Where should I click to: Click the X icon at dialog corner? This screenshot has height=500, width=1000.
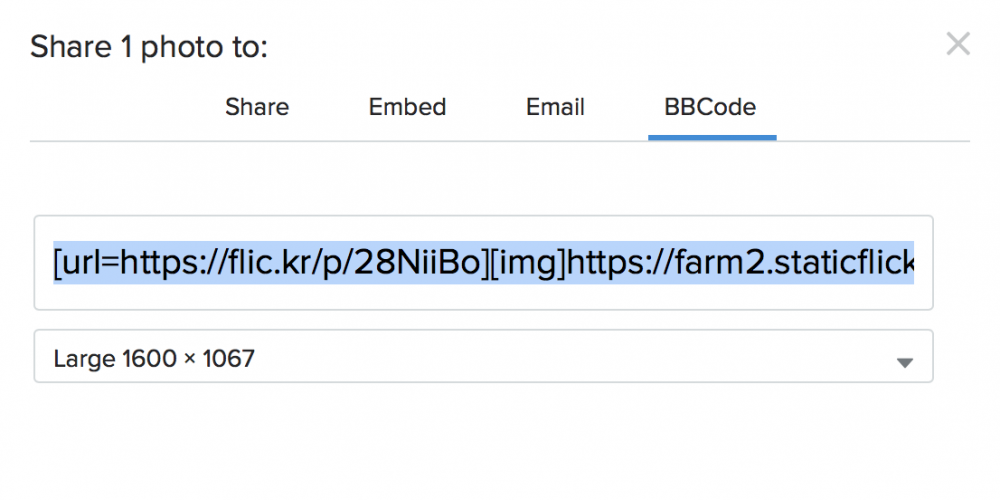tap(958, 44)
